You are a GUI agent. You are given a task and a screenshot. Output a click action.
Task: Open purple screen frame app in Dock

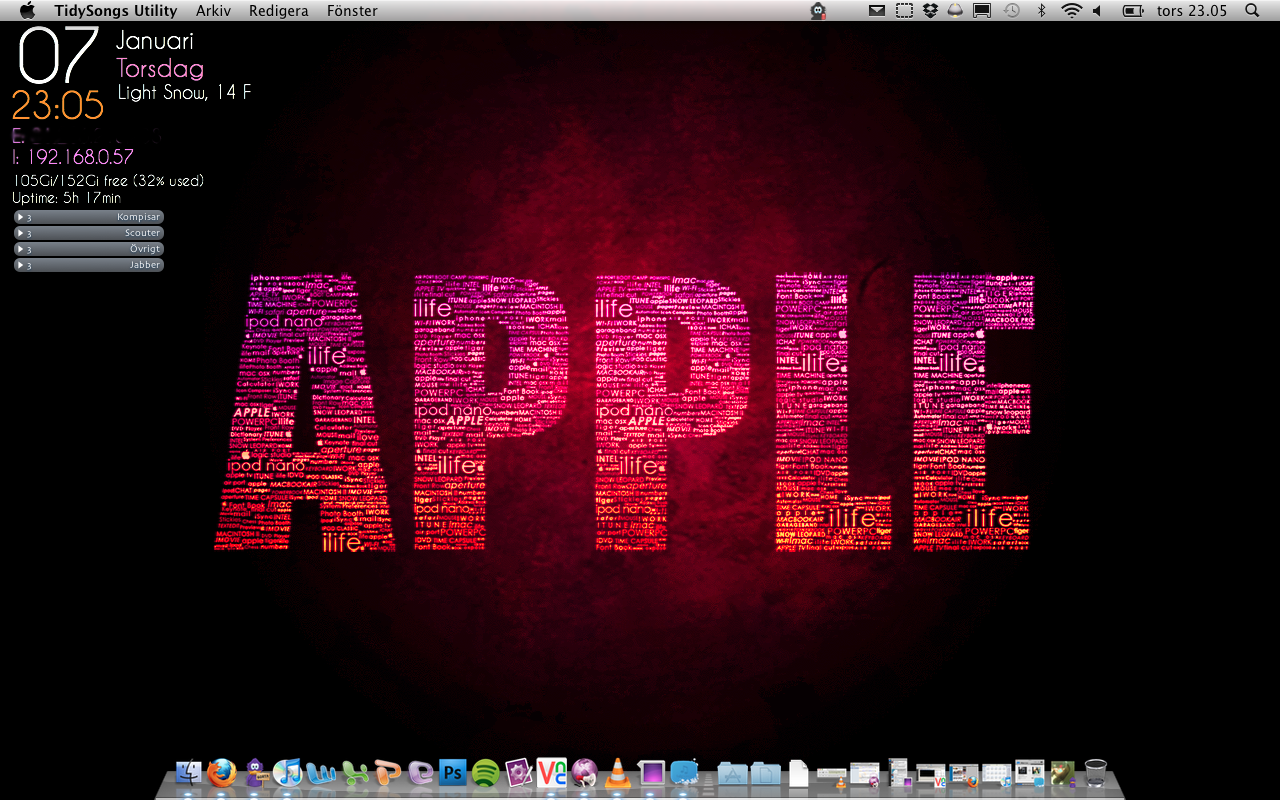(x=651, y=772)
